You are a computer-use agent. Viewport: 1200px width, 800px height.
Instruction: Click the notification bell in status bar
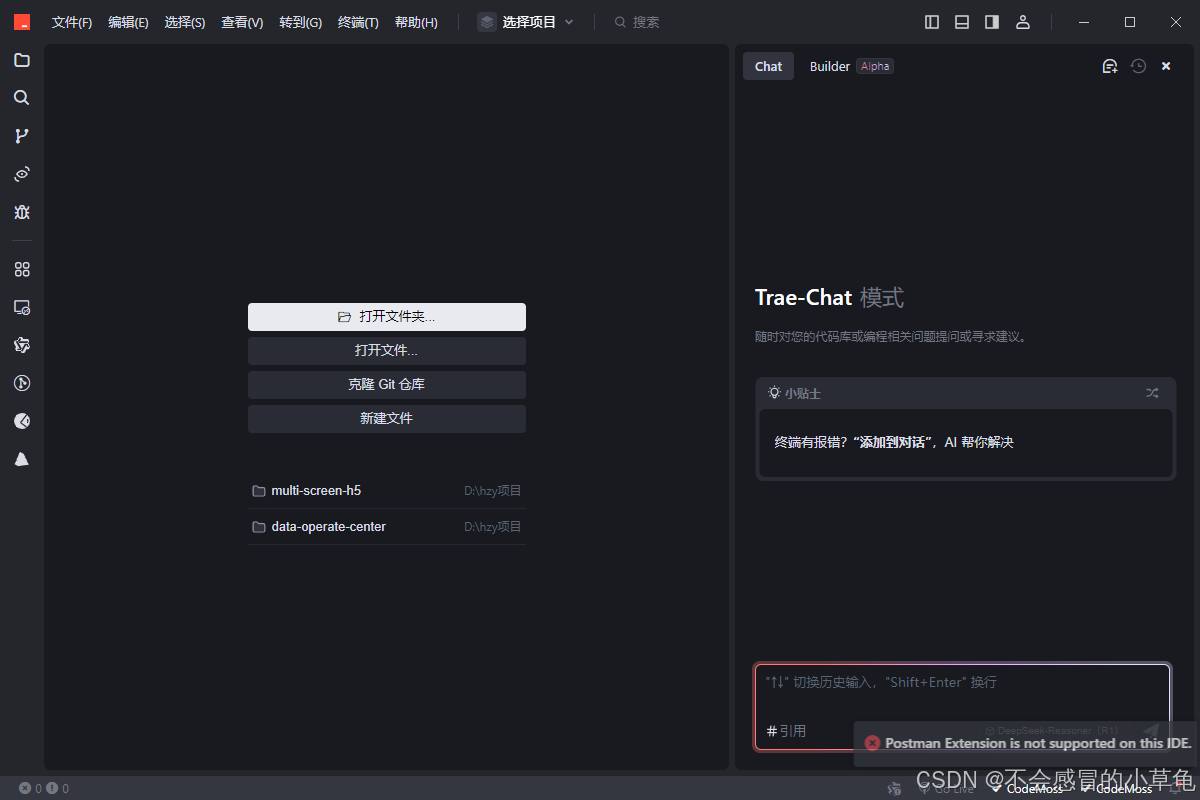[1177, 788]
